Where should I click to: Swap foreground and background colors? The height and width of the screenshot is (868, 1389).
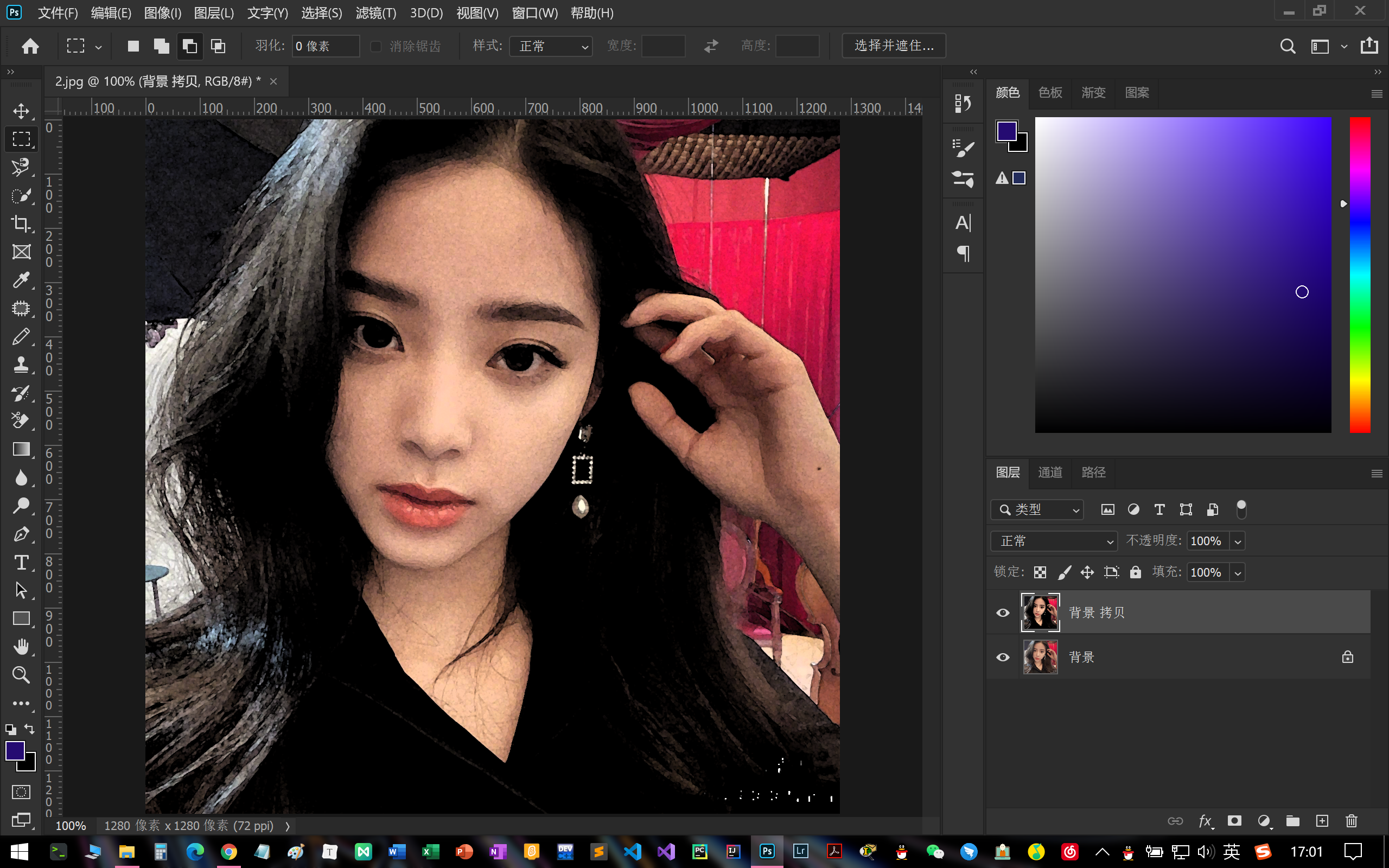click(29, 729)
